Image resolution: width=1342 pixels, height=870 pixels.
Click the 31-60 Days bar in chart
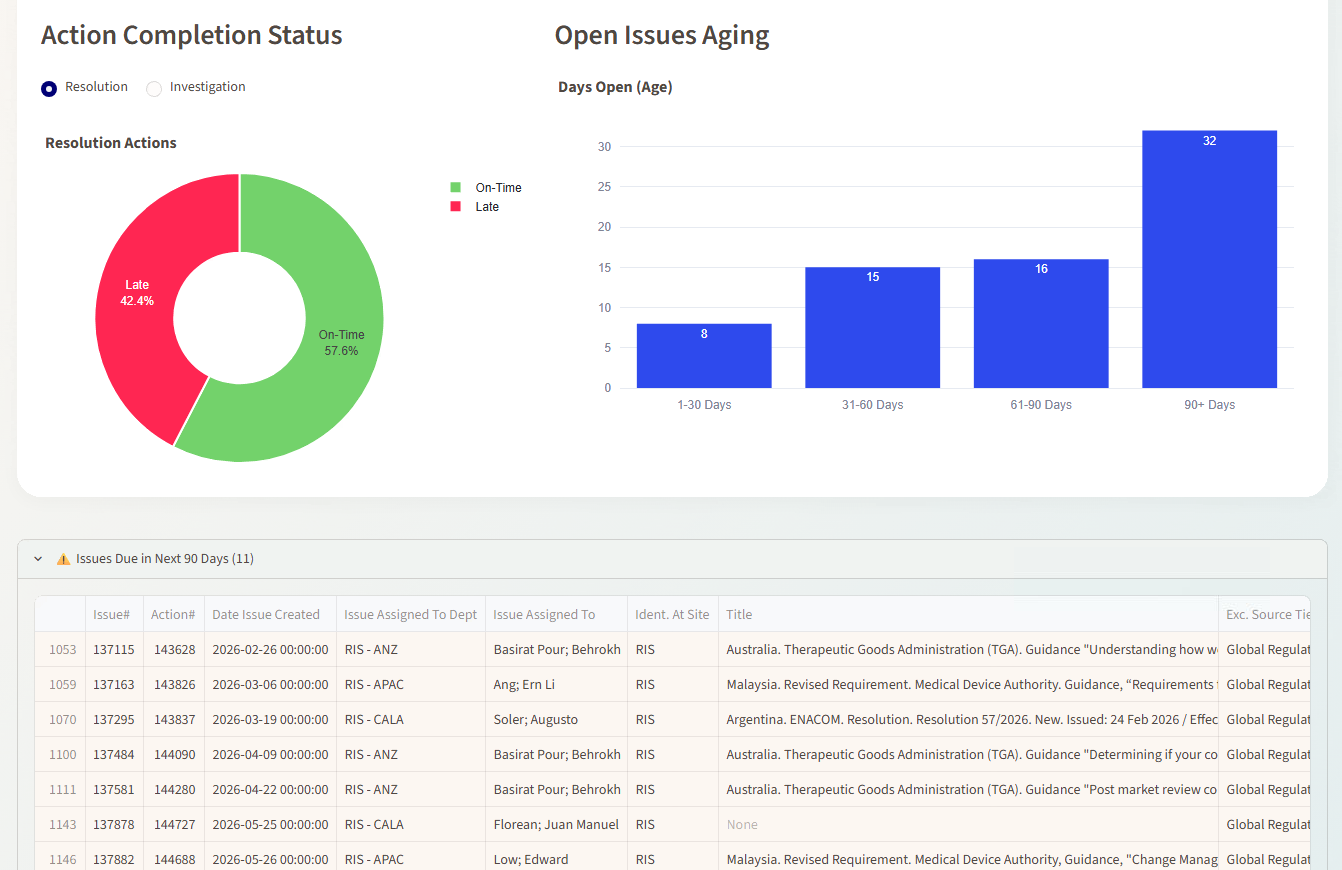872,327
